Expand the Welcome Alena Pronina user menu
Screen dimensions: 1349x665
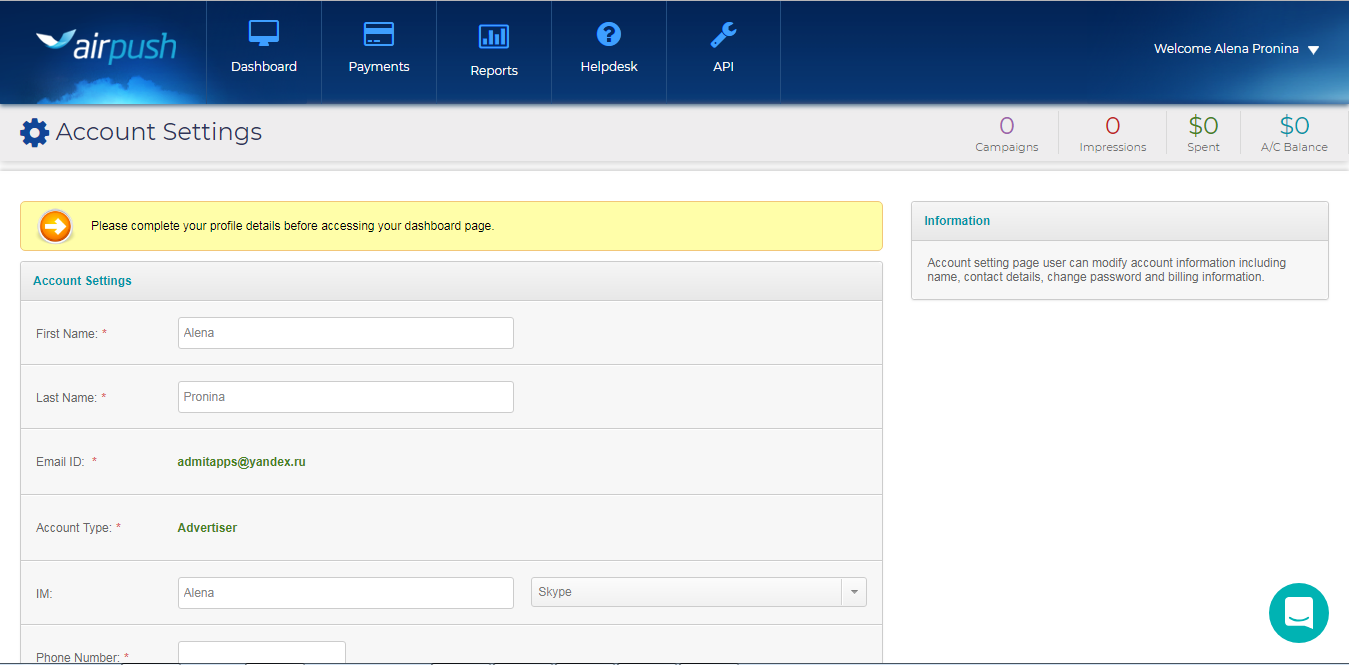1236,49
